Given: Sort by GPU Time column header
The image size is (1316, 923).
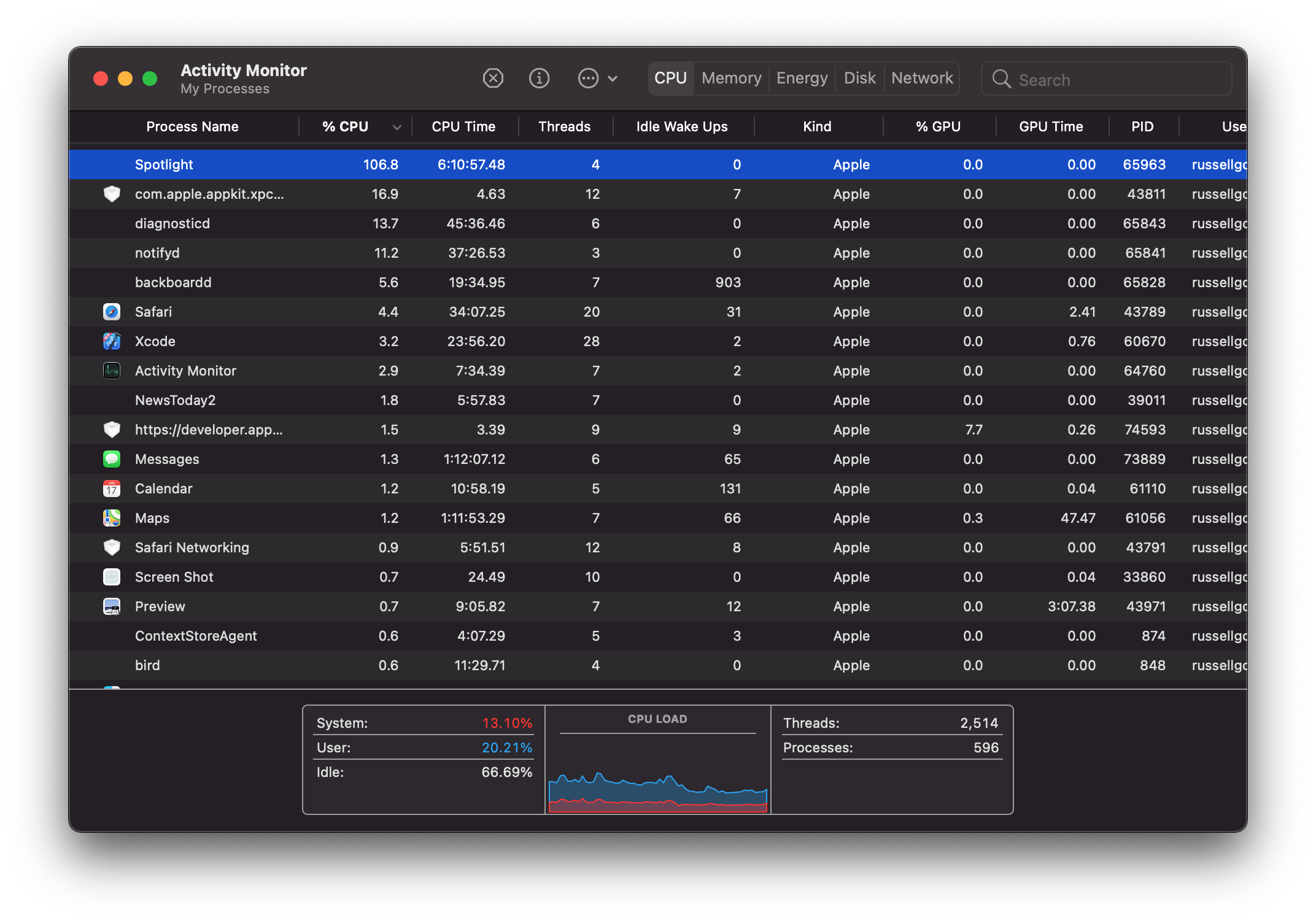Looking at the screenshot, I should click(1051, 127).
